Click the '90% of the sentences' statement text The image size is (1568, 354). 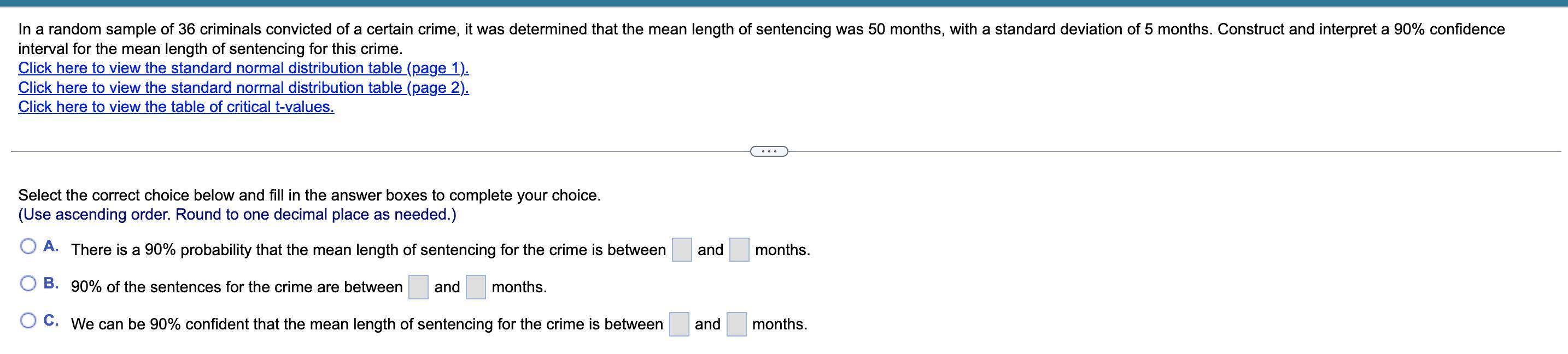pos(237,287)
